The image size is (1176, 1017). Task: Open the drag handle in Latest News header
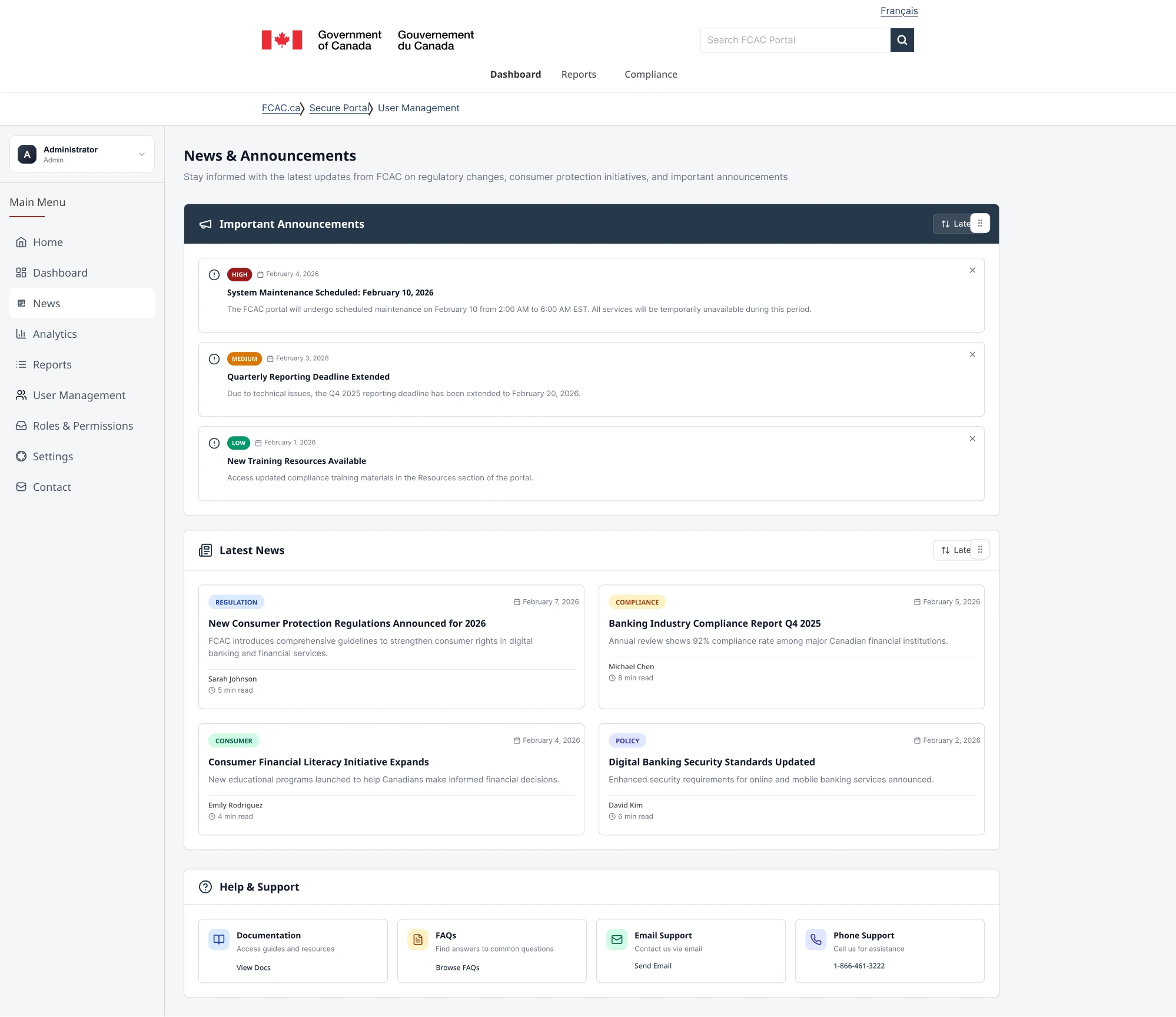[980, 550]
